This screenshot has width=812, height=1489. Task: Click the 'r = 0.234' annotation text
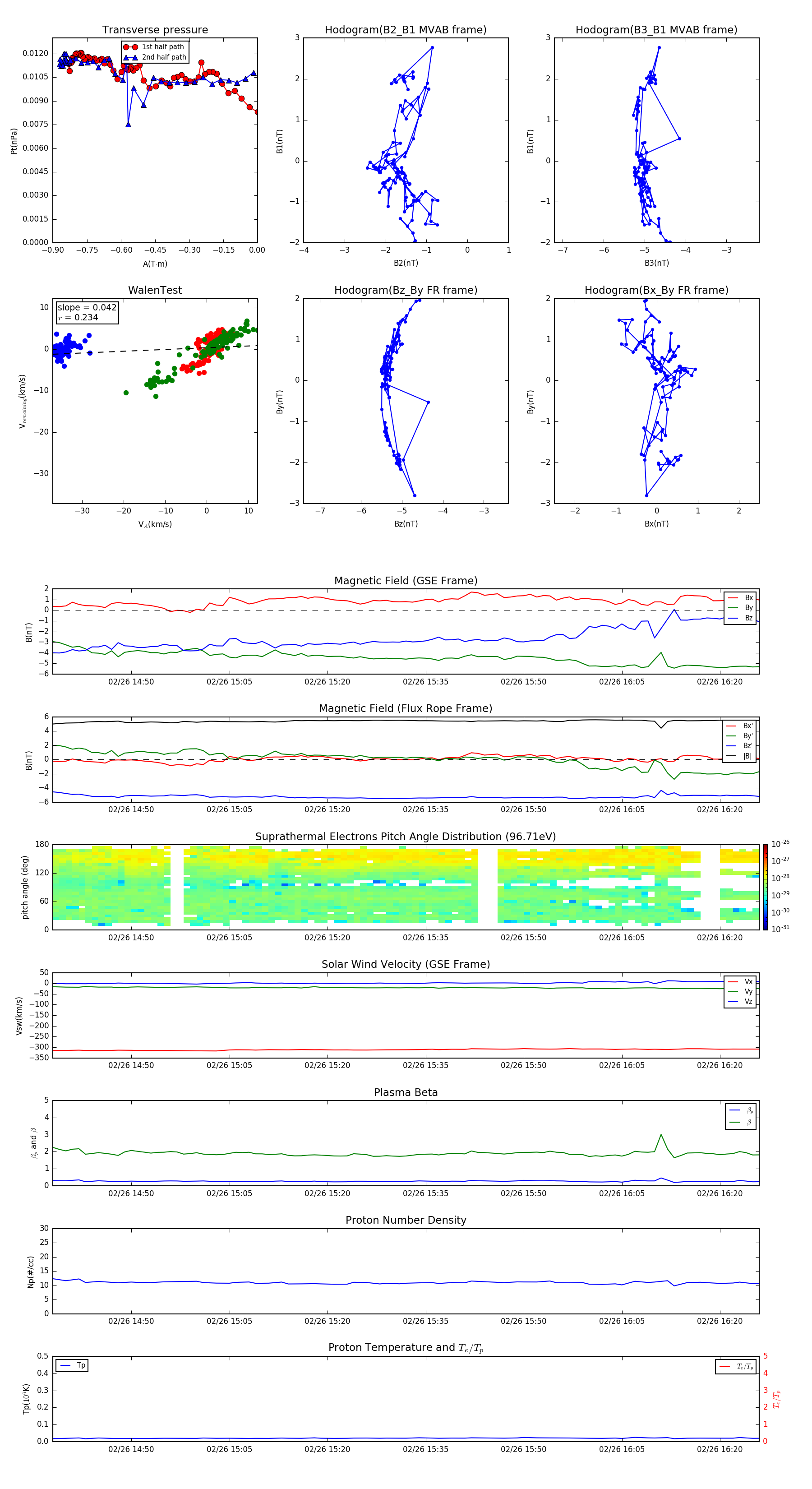pos(78,317)
